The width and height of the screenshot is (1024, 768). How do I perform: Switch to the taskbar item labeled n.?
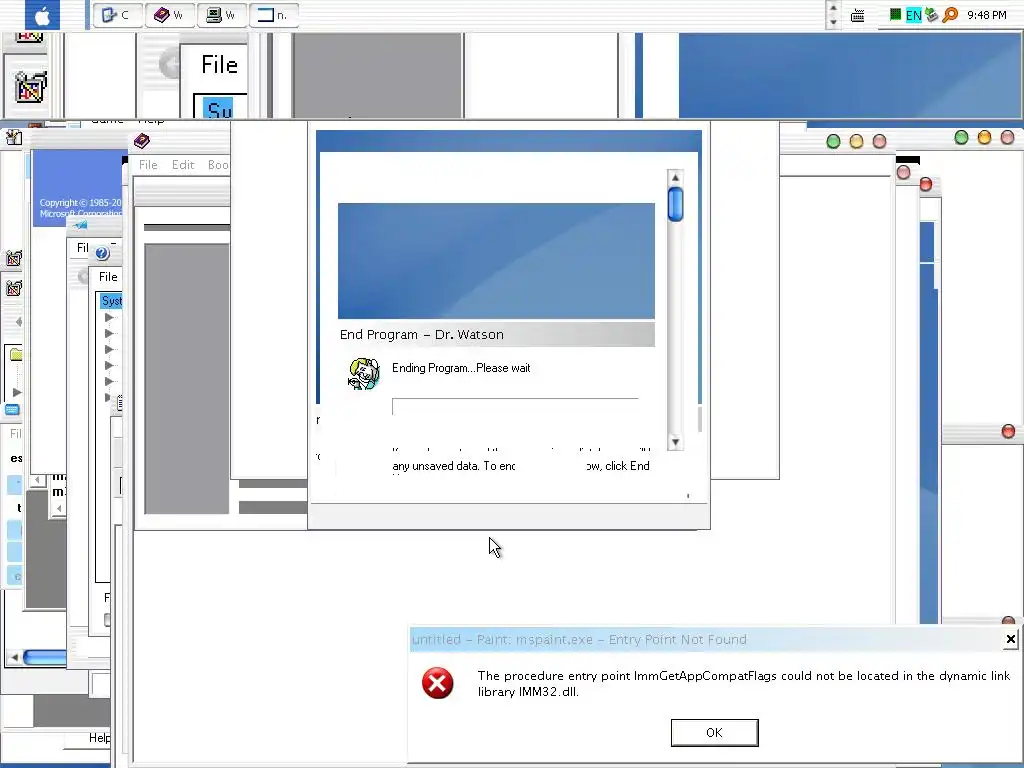[x=274, y=15]
